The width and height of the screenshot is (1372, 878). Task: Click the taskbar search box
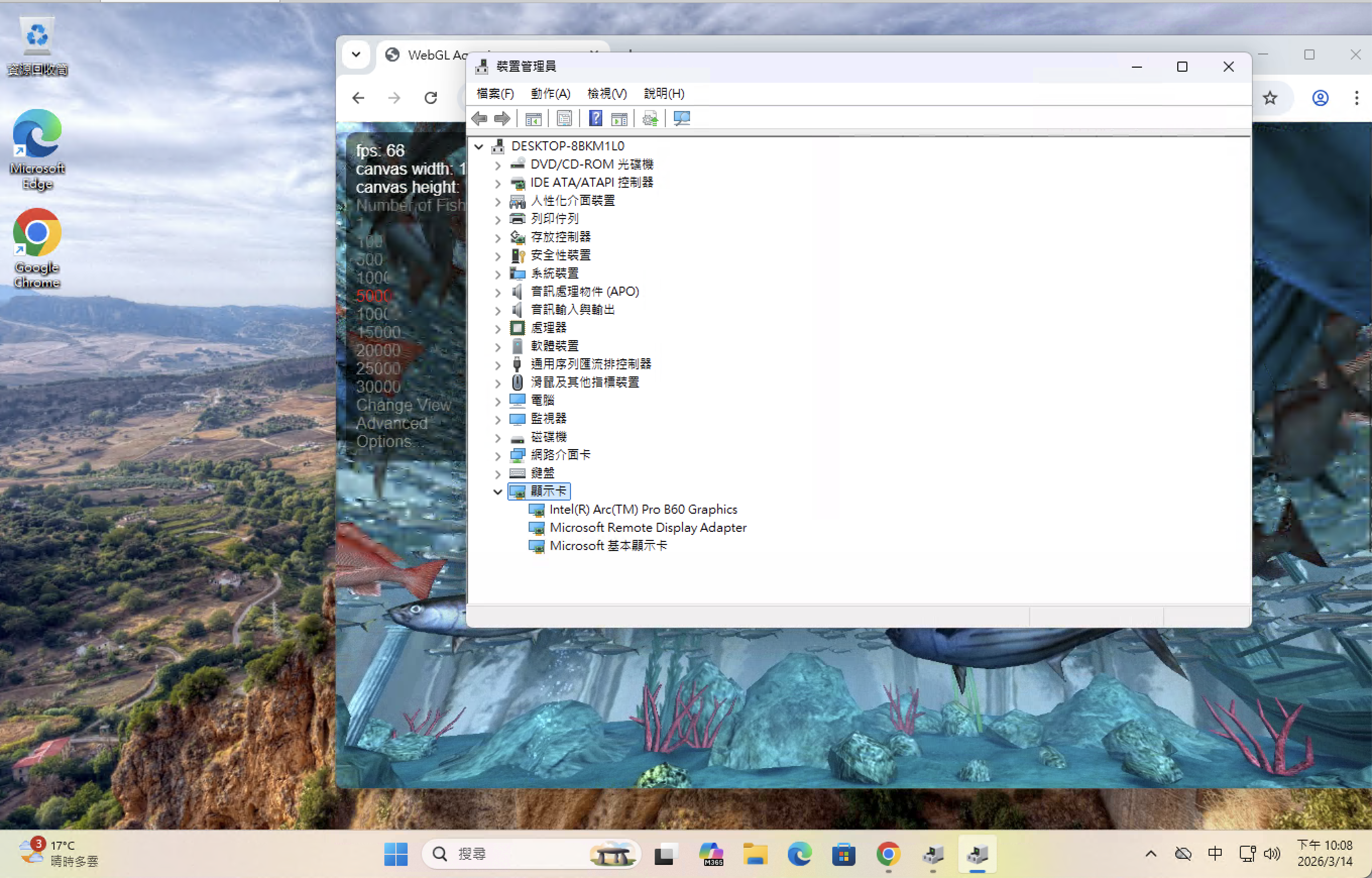coord(513,854)
